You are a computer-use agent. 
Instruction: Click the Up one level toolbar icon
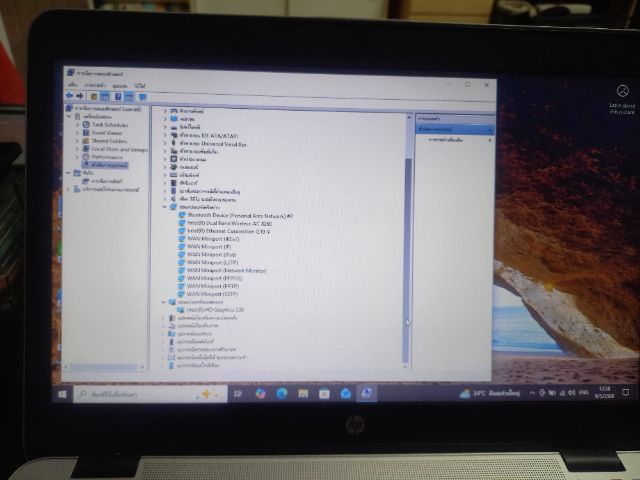tap(94, 96)
